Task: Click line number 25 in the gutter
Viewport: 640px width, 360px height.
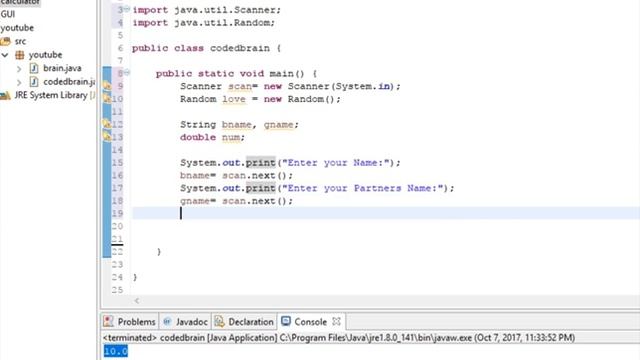Action: (117, 290)
